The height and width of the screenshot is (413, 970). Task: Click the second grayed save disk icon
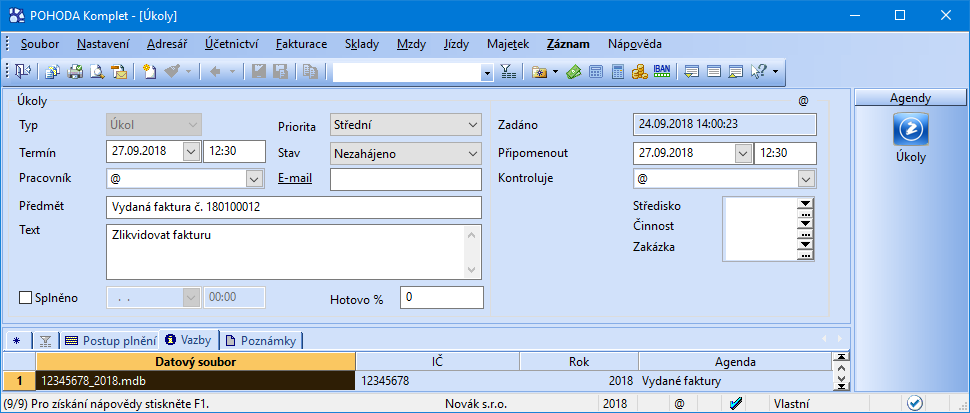point(280,72)
